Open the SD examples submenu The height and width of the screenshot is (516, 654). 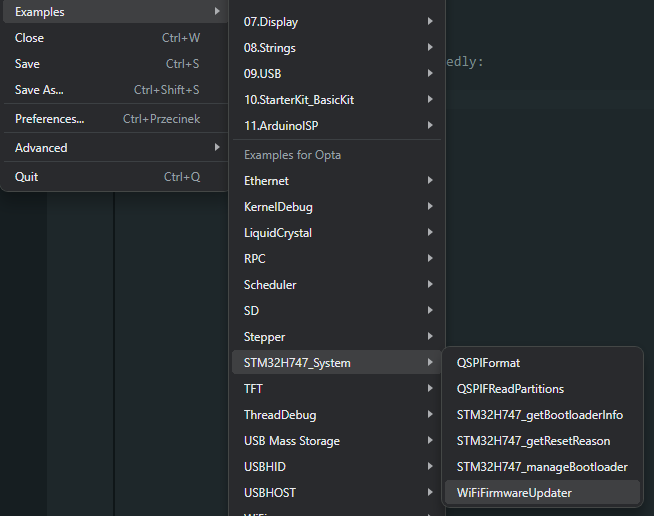(337, 311)
